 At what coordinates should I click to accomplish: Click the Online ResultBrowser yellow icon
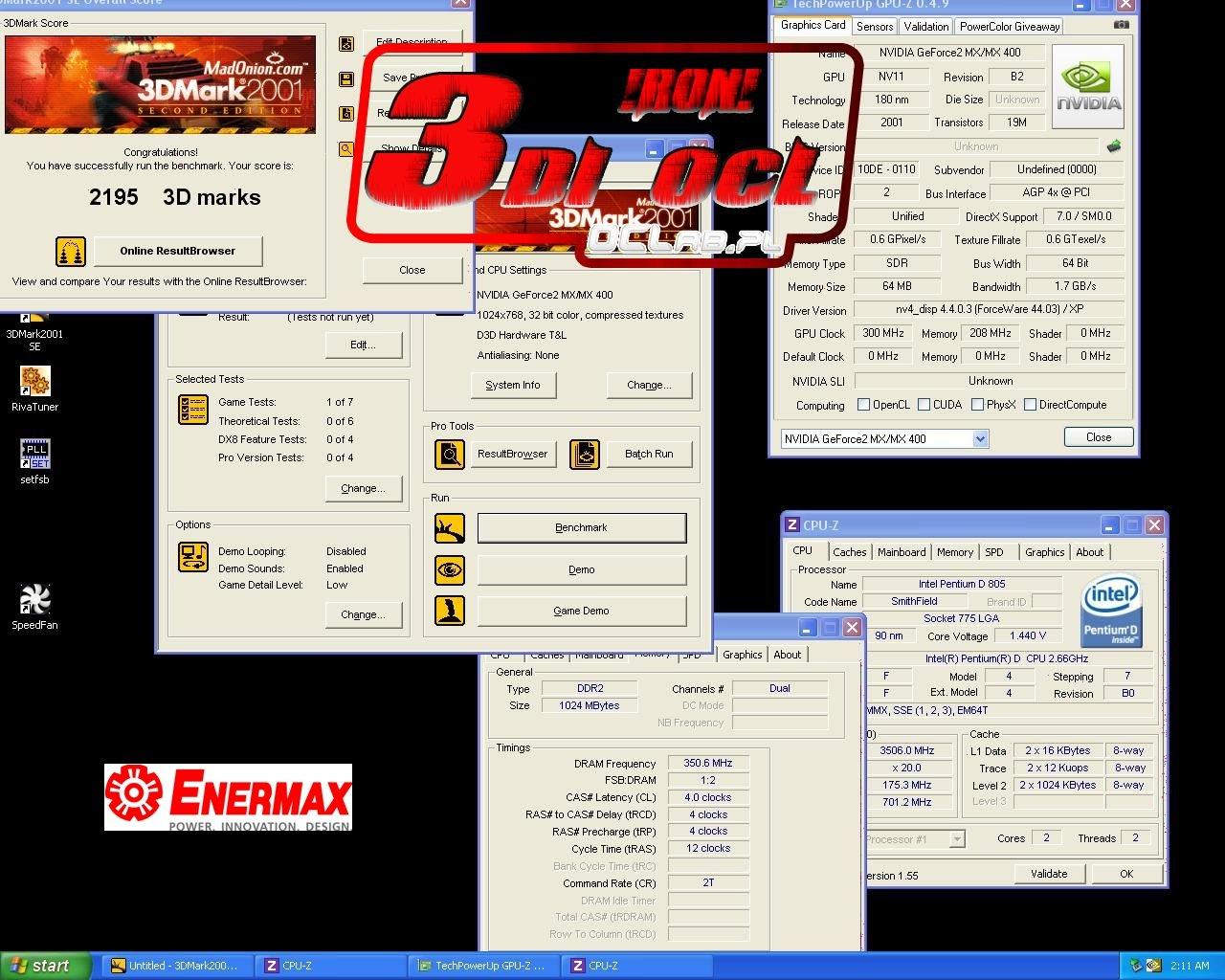click(x=71, y=251)
